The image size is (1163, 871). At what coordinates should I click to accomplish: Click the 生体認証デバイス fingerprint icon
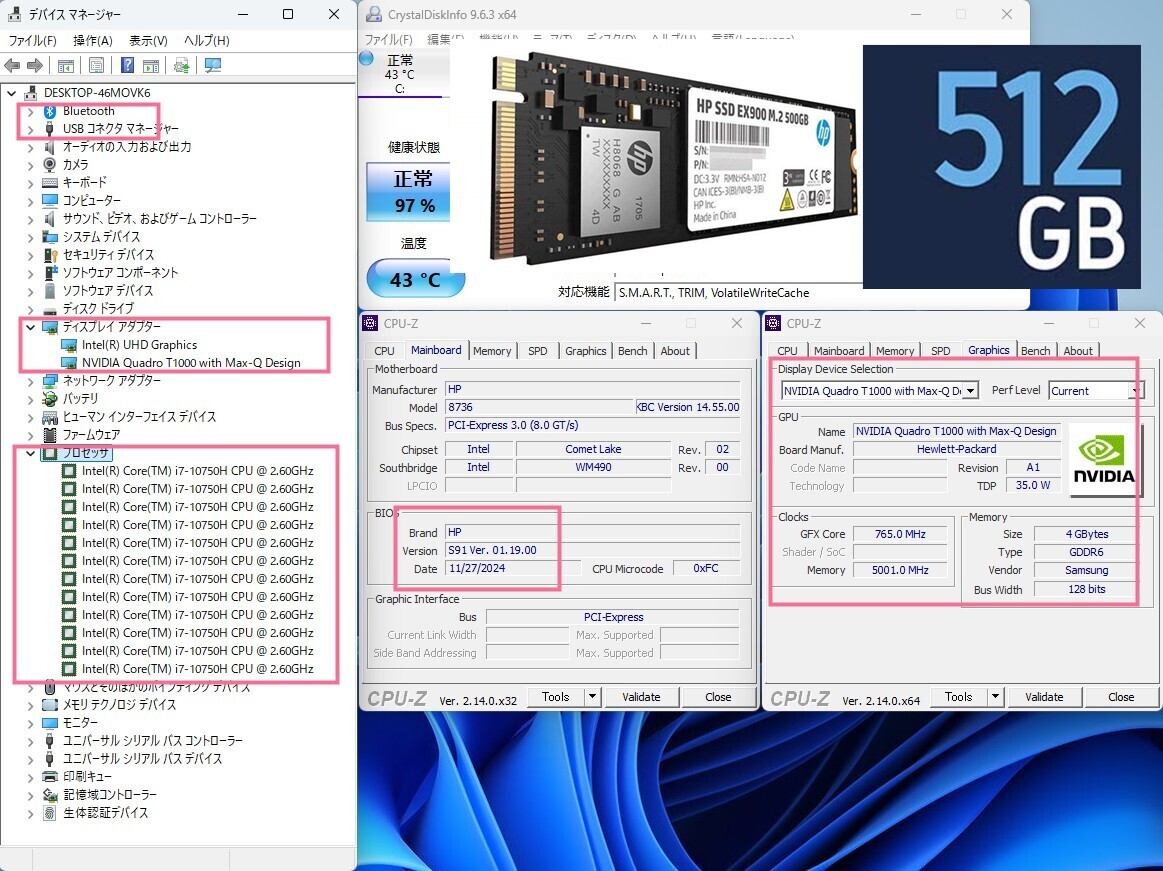[50, 813]
